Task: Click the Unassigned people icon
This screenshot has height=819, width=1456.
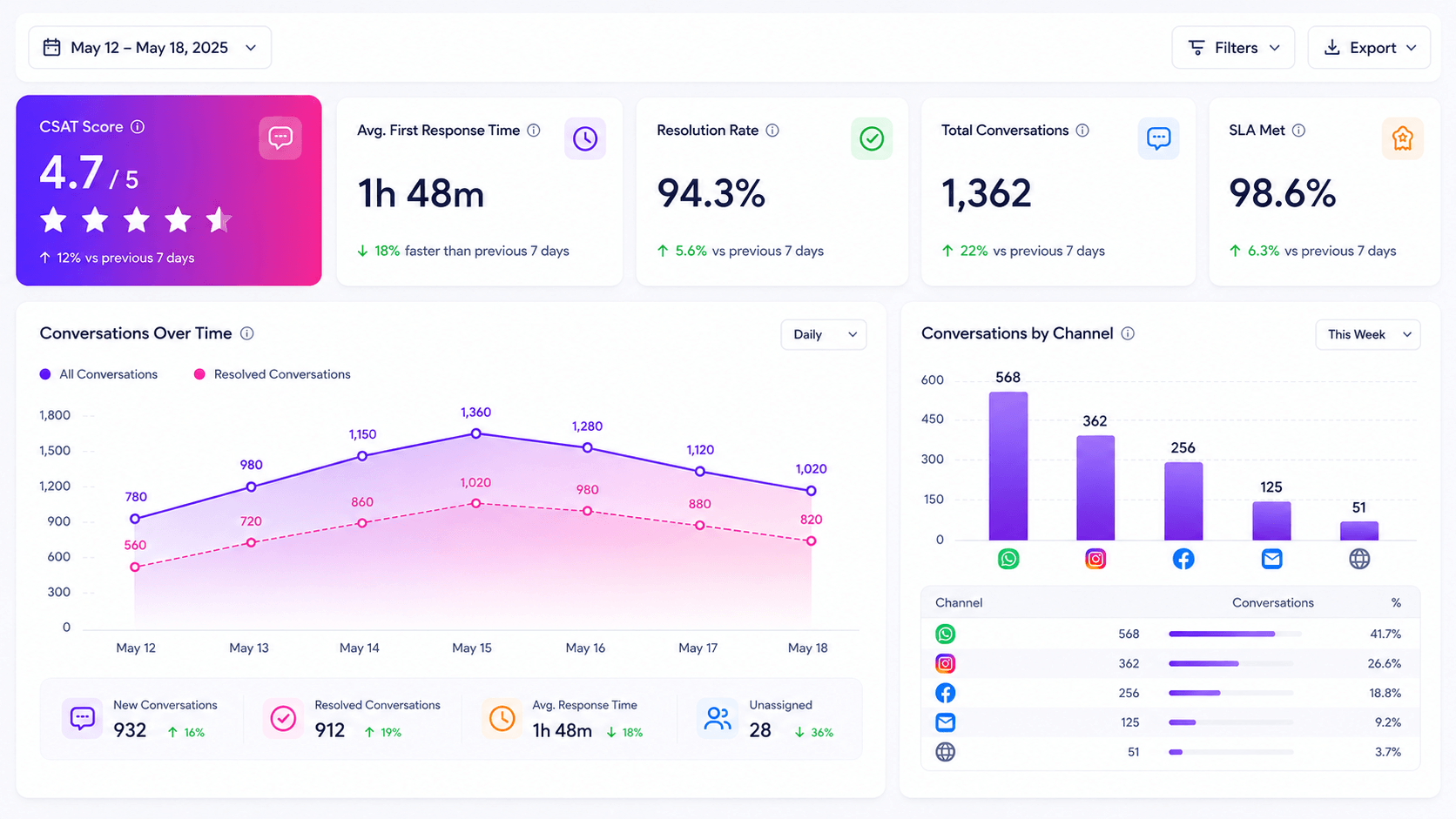Action: click(718, 719)
